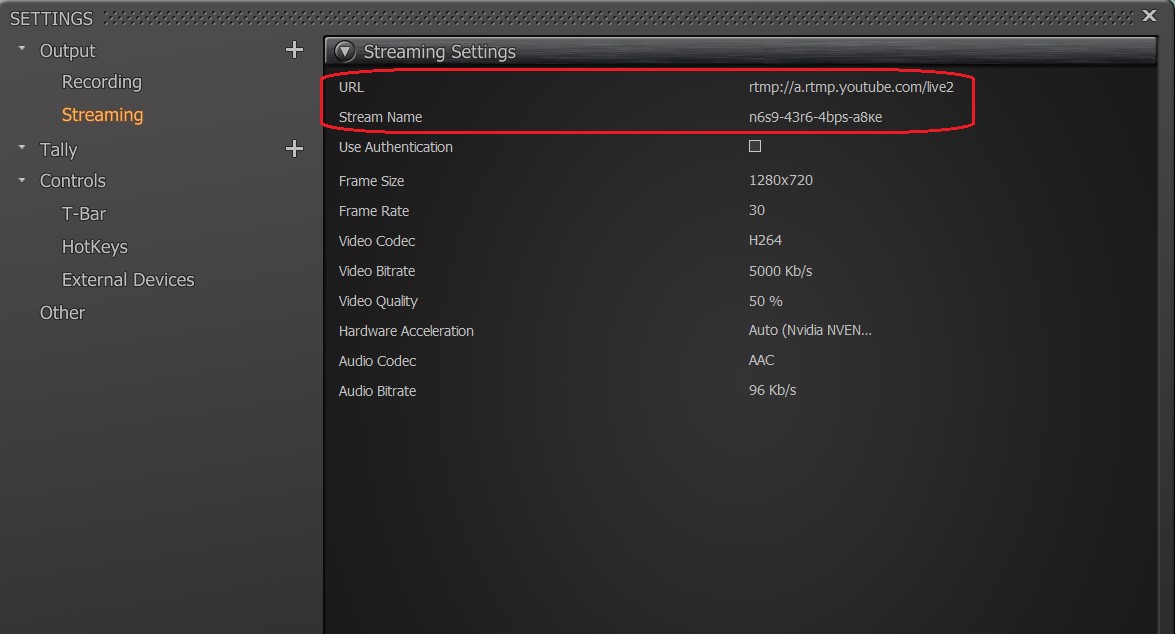Image resolution: width=1175 pixels, height=634 pixels.
Task: Select Streaming in the sidebar
Action: point(102,115)
